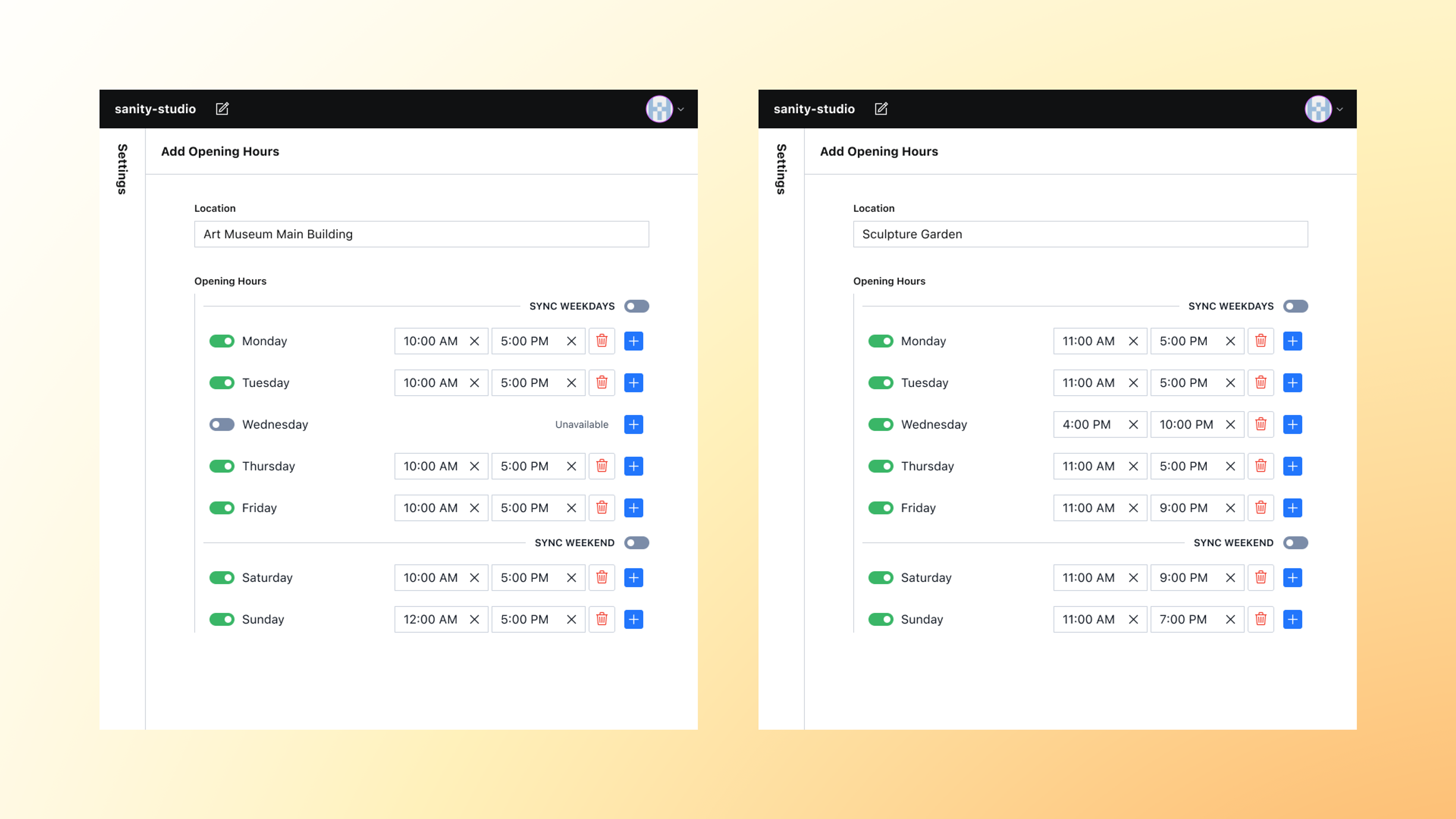
Task: Delete Sunday hours for Sculpture Garden
Action: [x=1261, y=620]
